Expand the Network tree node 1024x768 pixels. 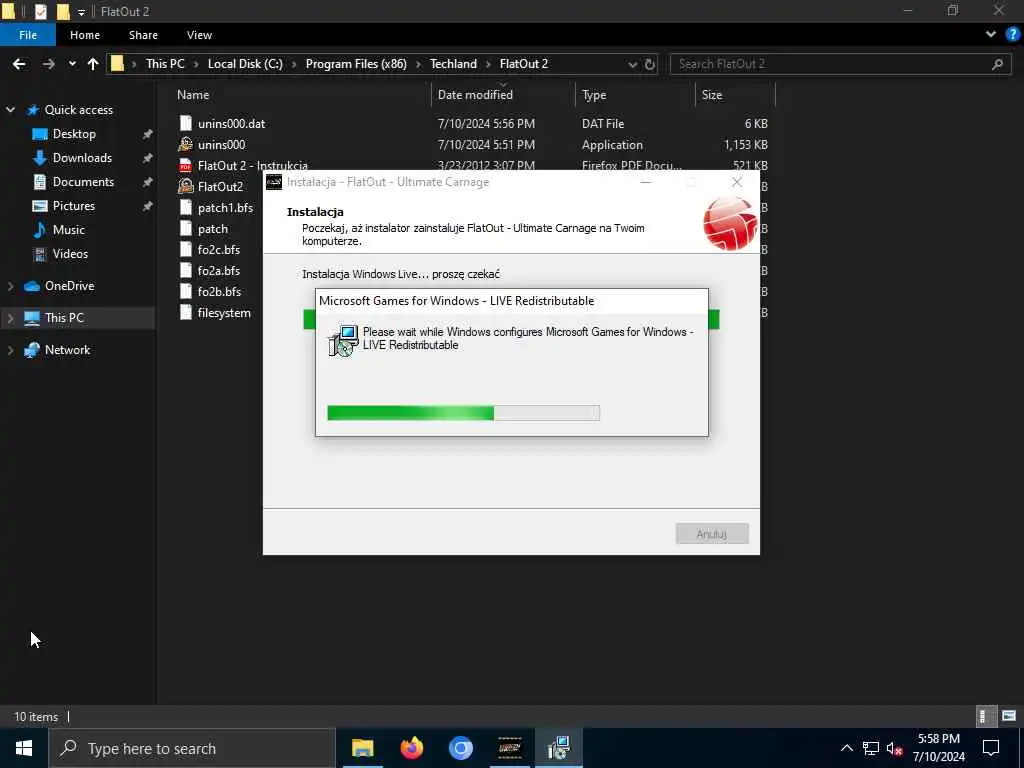coord(10,350)
